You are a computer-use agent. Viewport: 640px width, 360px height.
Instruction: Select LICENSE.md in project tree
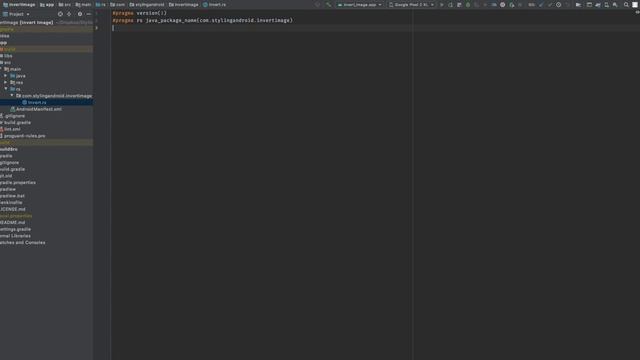click(13, 209)
